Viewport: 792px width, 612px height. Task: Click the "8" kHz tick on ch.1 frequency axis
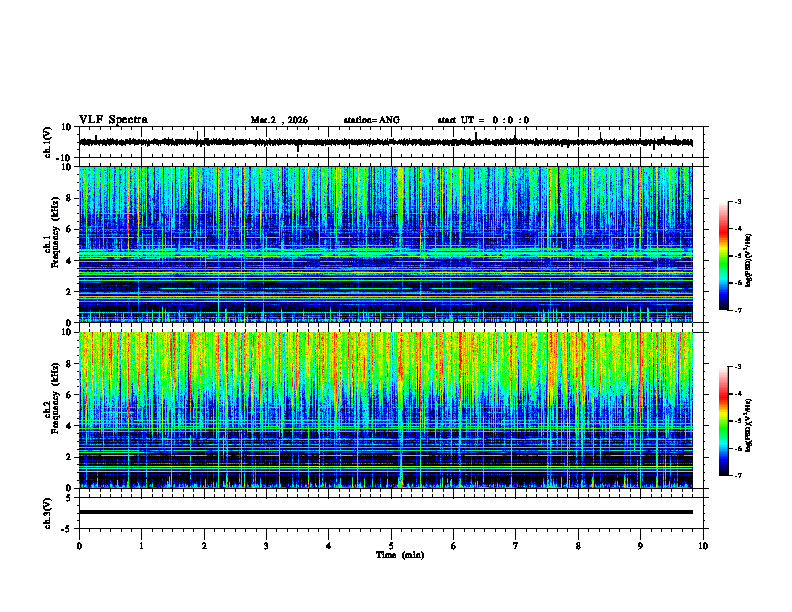(69, 198)
